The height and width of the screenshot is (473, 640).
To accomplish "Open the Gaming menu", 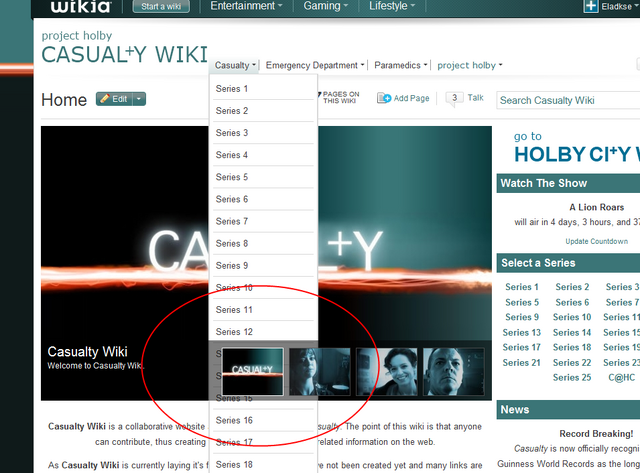I will pyautogui.click(x=326, y=6).
